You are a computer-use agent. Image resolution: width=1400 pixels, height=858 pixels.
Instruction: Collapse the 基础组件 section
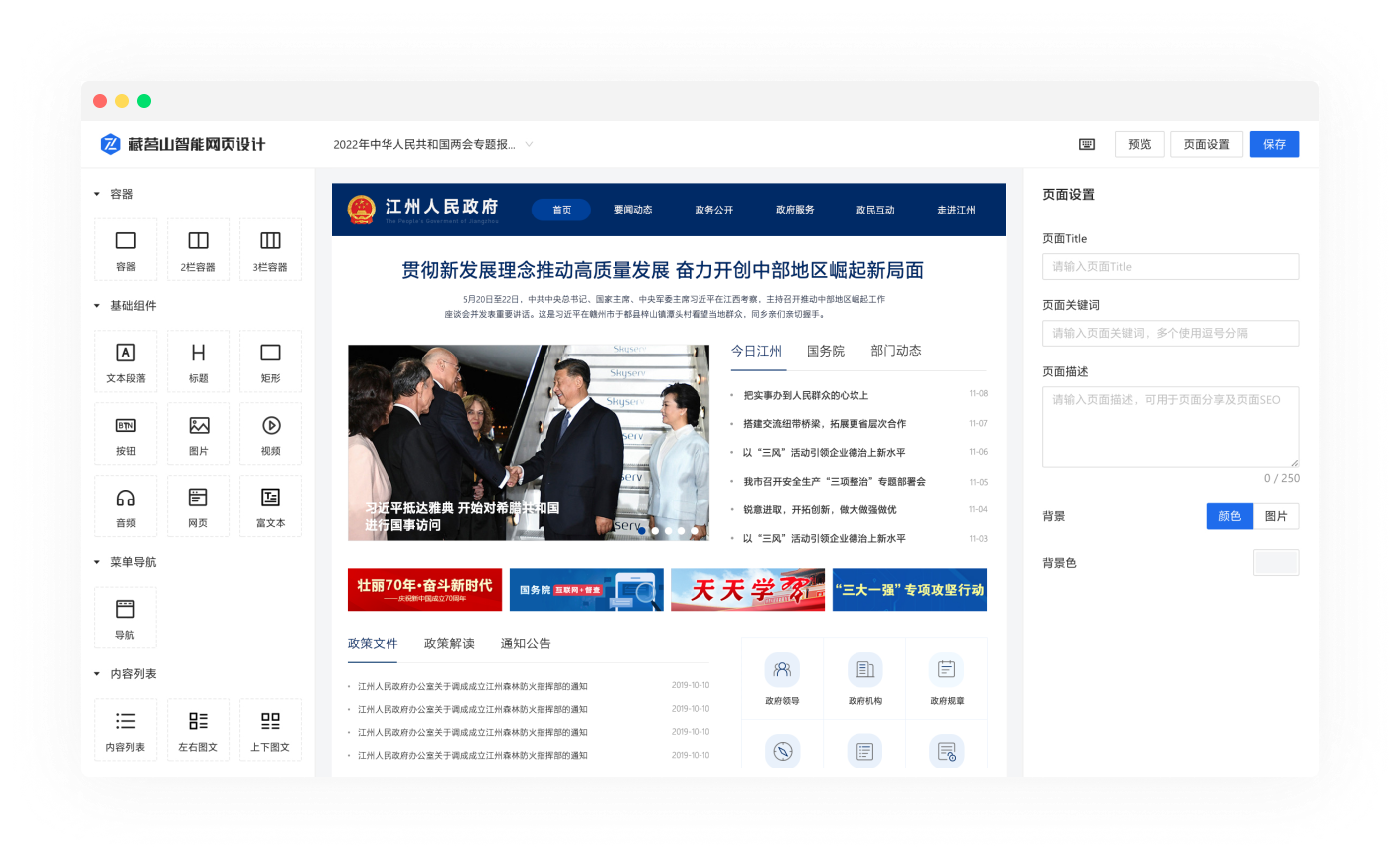coord(97,306)
